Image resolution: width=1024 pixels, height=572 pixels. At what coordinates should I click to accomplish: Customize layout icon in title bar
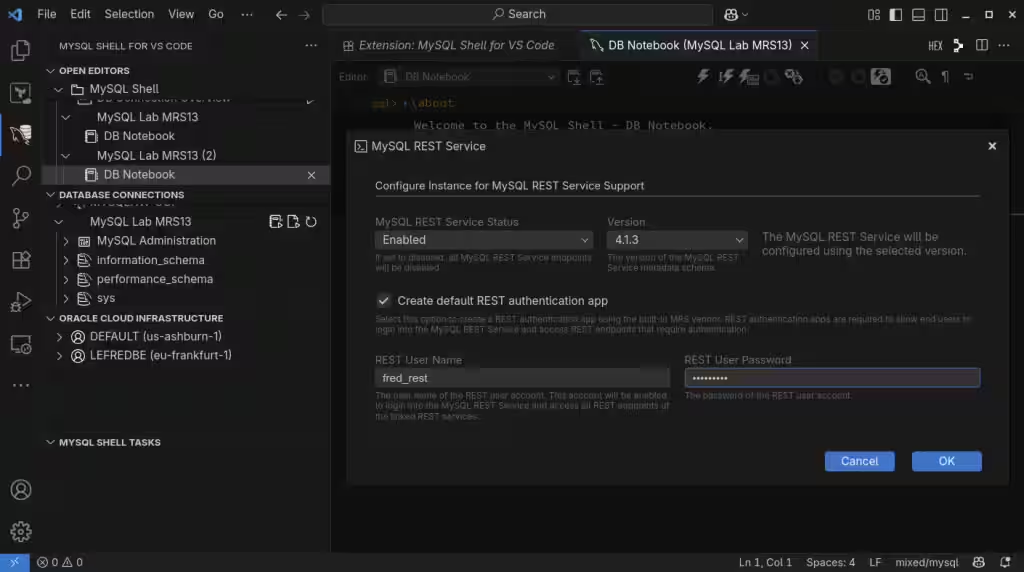[x=874, y=14]
